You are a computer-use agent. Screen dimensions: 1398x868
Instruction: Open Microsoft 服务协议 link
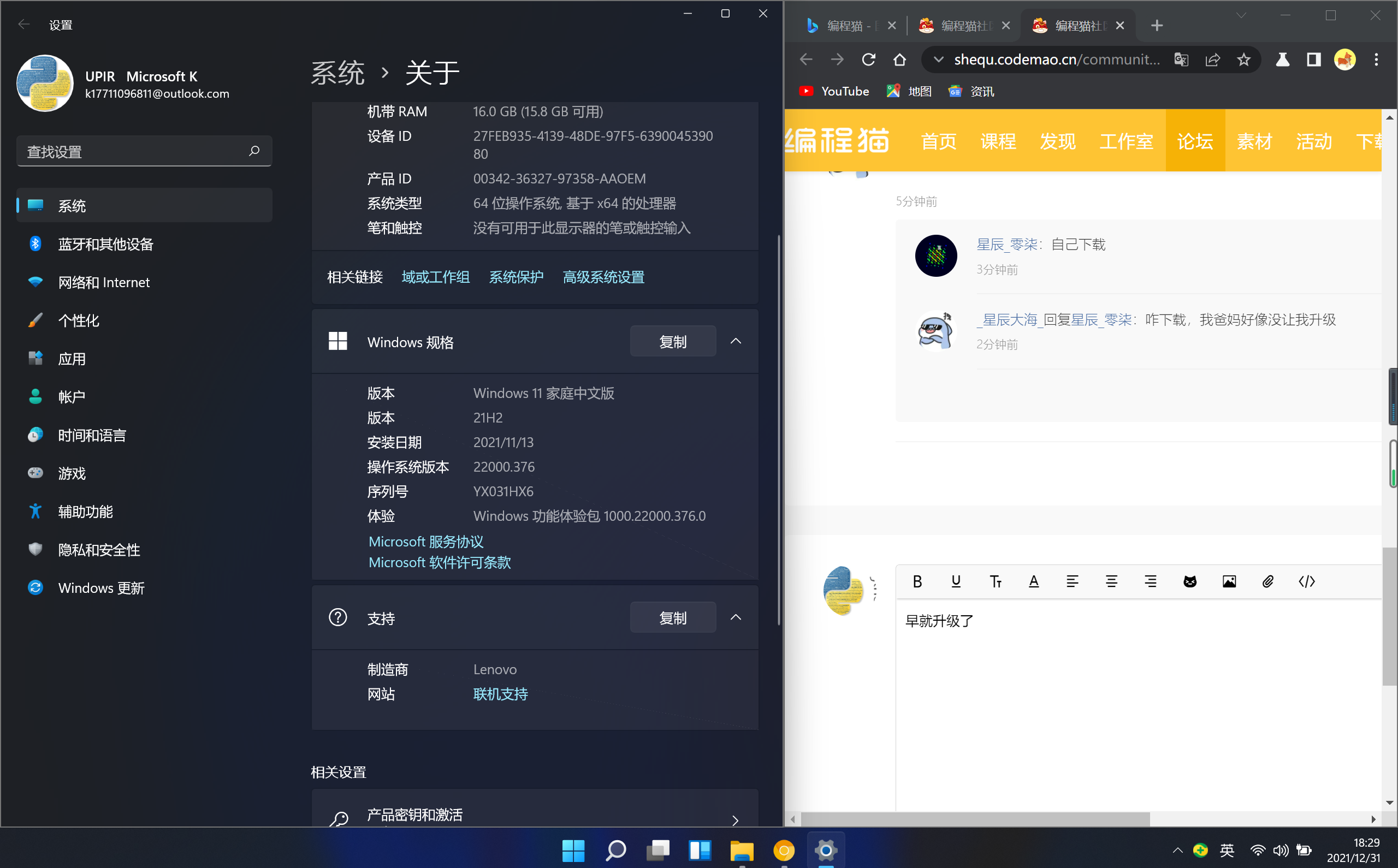click(426, 542)
